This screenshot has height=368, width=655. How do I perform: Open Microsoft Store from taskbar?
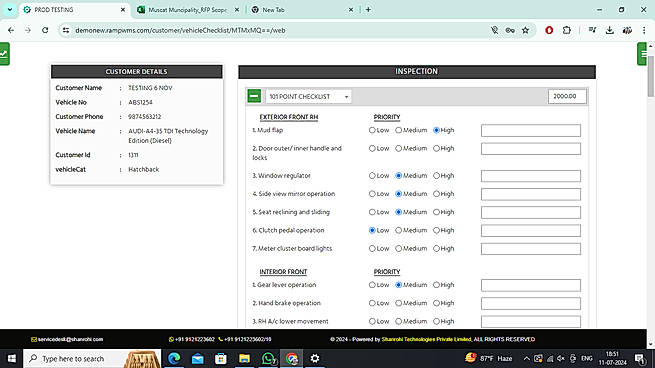tap(221, 358)
